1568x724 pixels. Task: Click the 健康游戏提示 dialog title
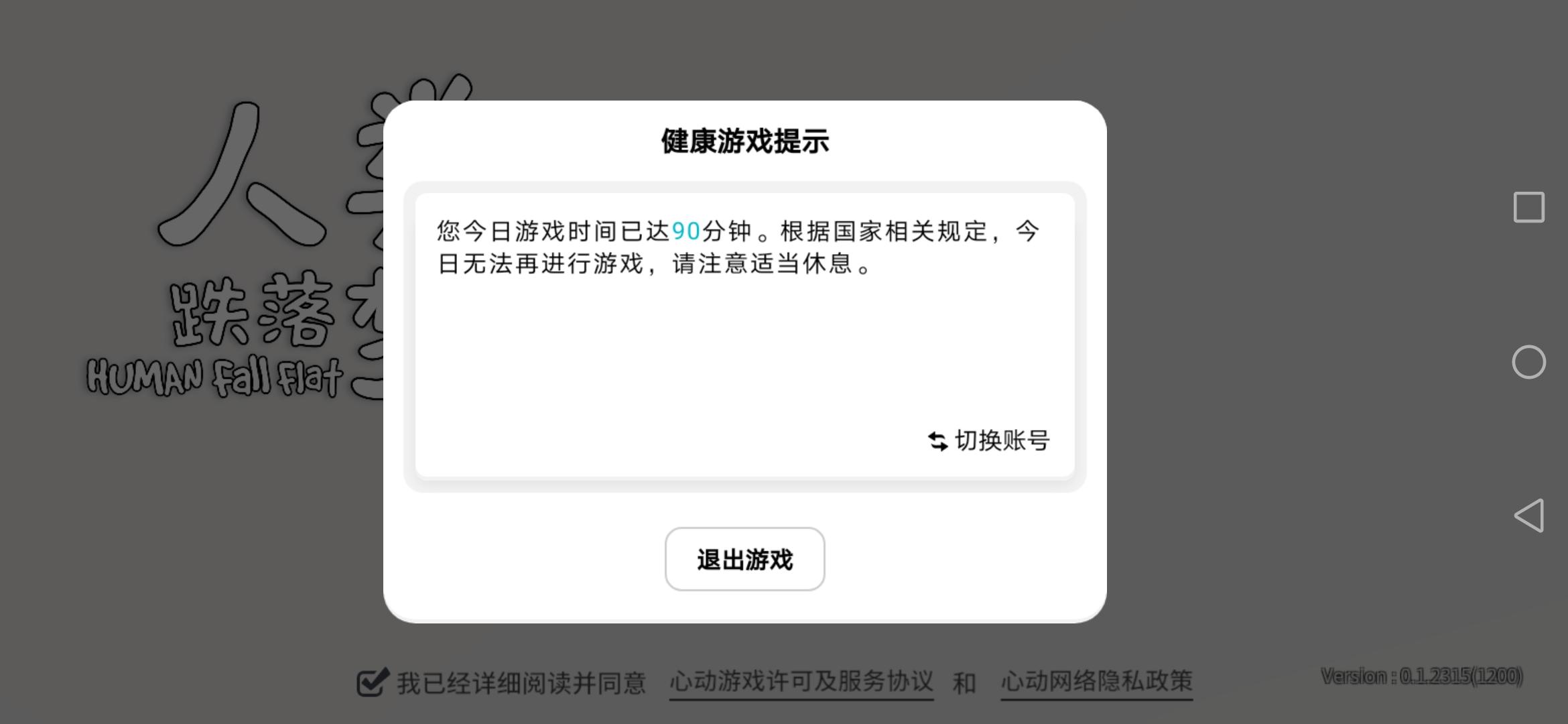coord(744,141)
